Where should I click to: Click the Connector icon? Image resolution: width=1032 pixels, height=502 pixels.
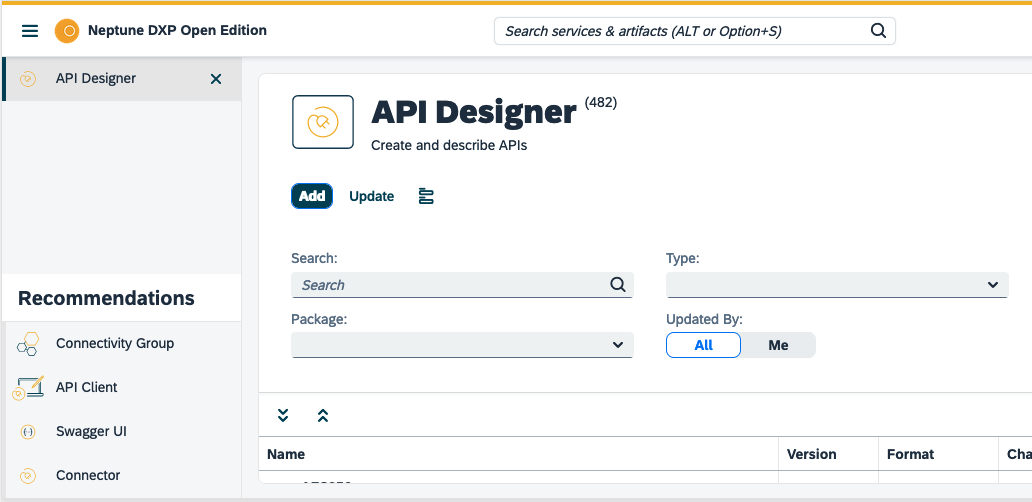click(x=28, y=476)
